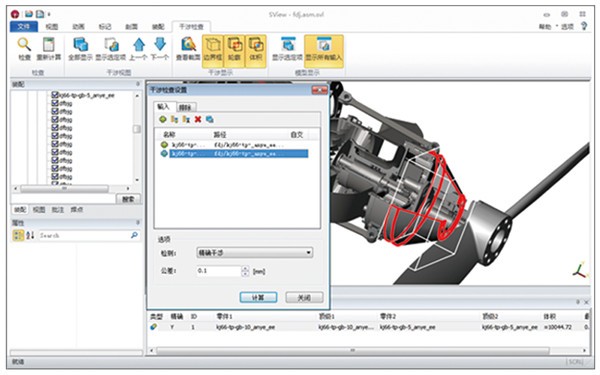Viewport: 600px width, 375px height.
Task: Click the green add-input icon in dialog toolbar
Action: click(163, 119)
